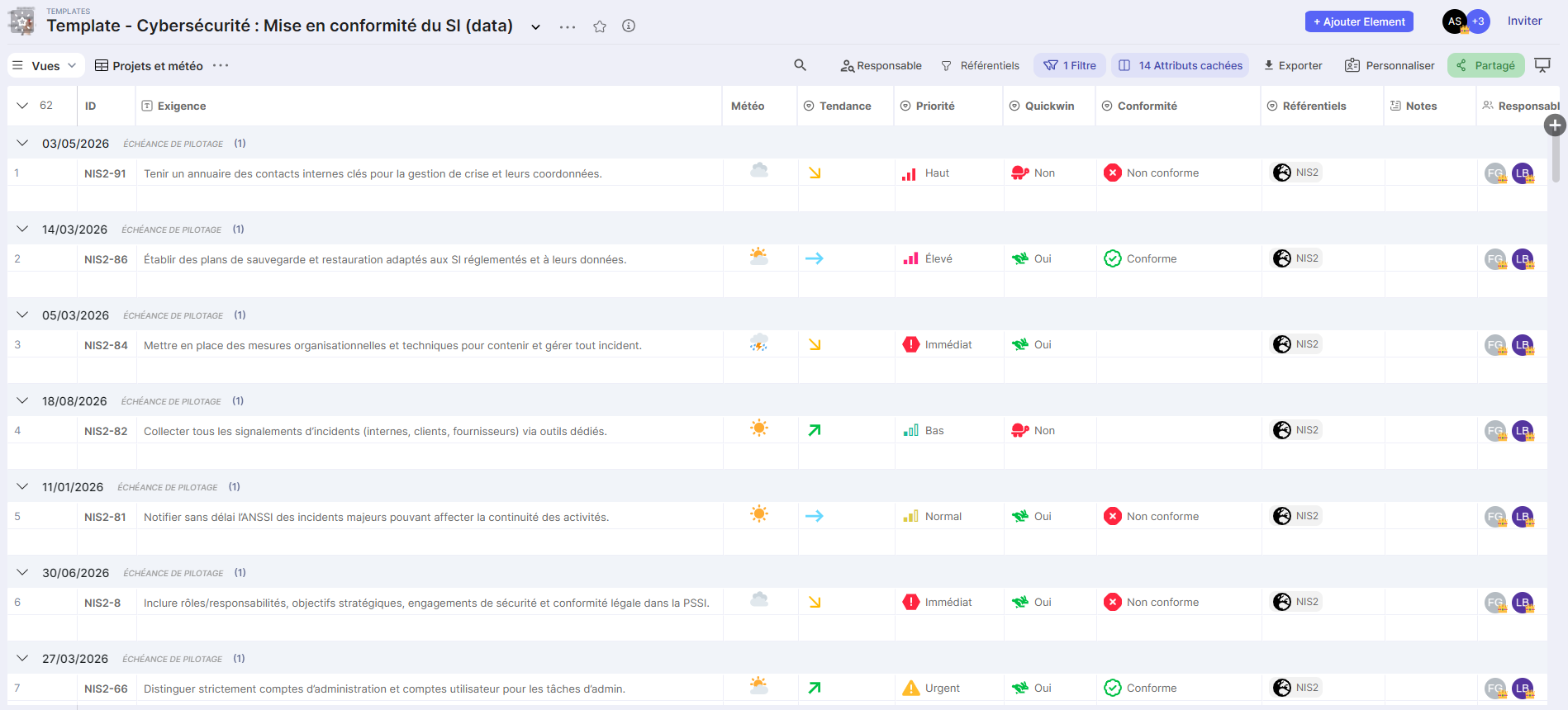Open the Référentiels filter menu
Viewport: 1568px width, 710px height.
981,66
